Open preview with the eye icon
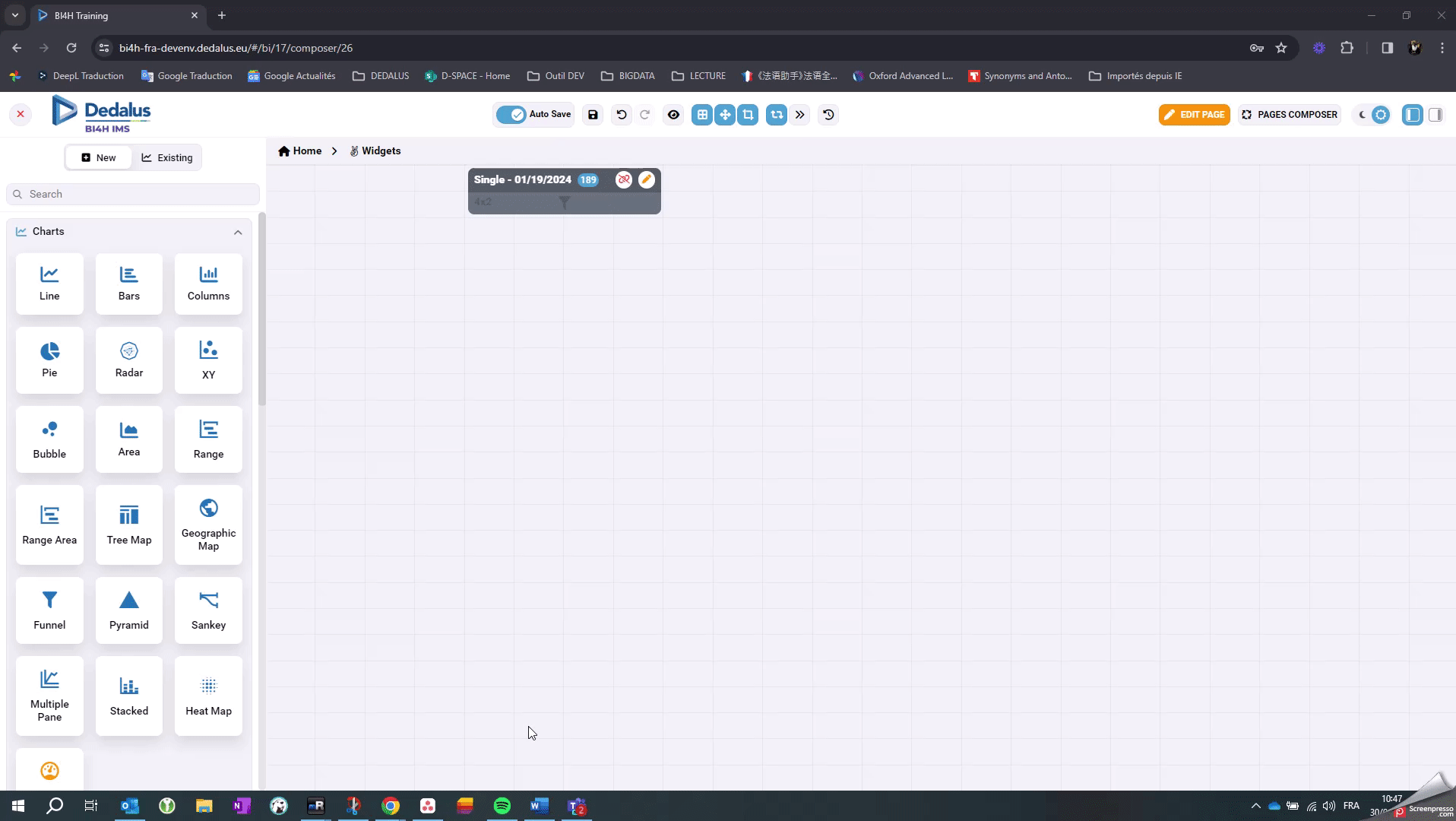Screen dimensions: 1456x821 coord(673,115)
